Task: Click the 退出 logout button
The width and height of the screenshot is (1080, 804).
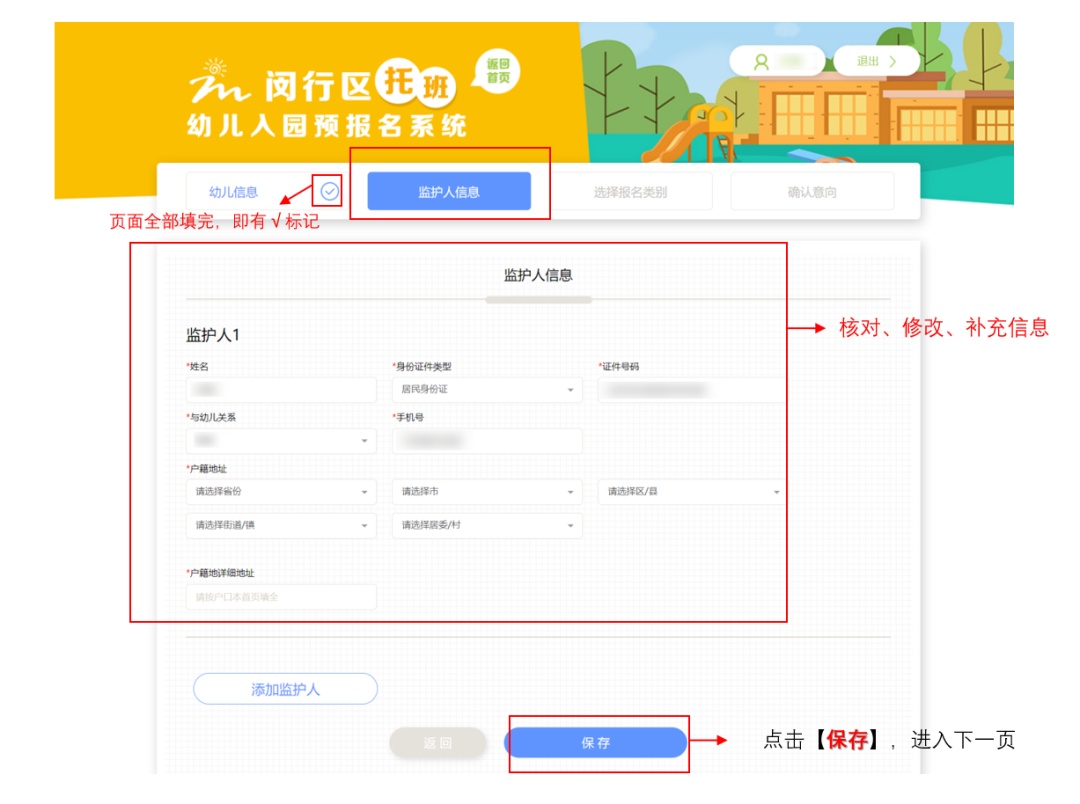Action: pos(875,61)
